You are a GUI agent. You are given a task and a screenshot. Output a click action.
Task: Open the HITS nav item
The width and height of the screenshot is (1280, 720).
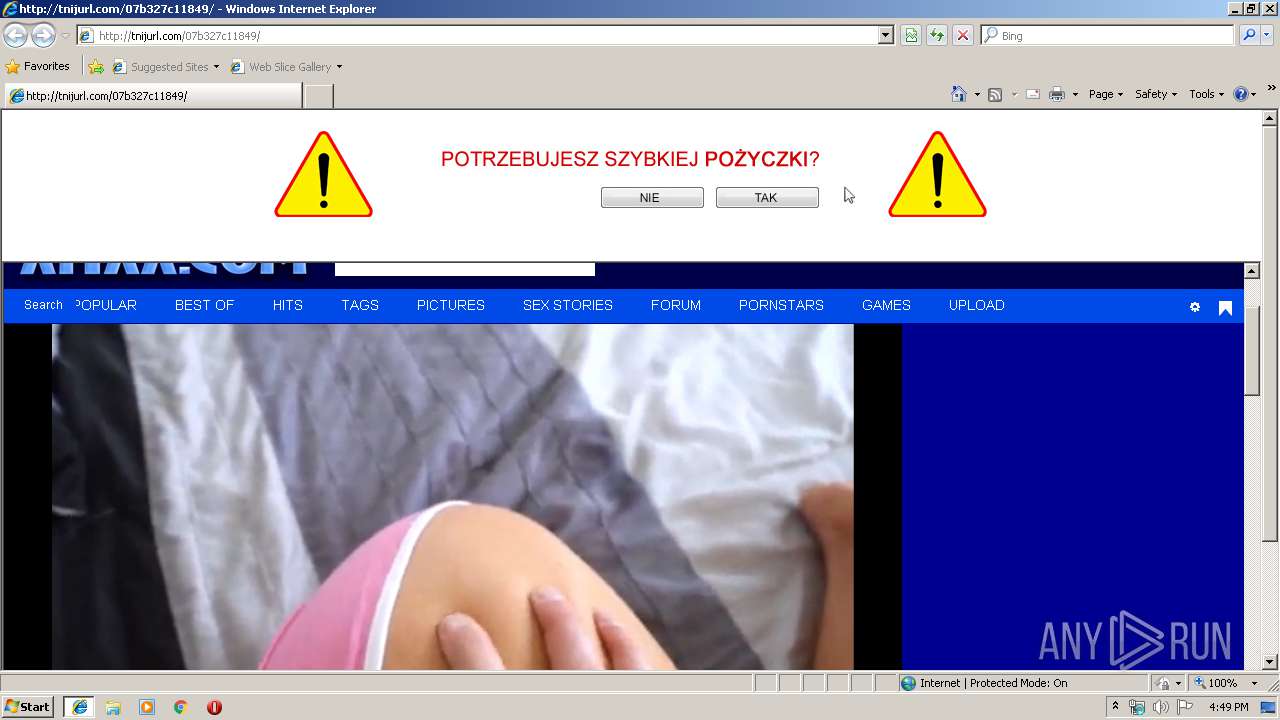(x=288, y=305)
